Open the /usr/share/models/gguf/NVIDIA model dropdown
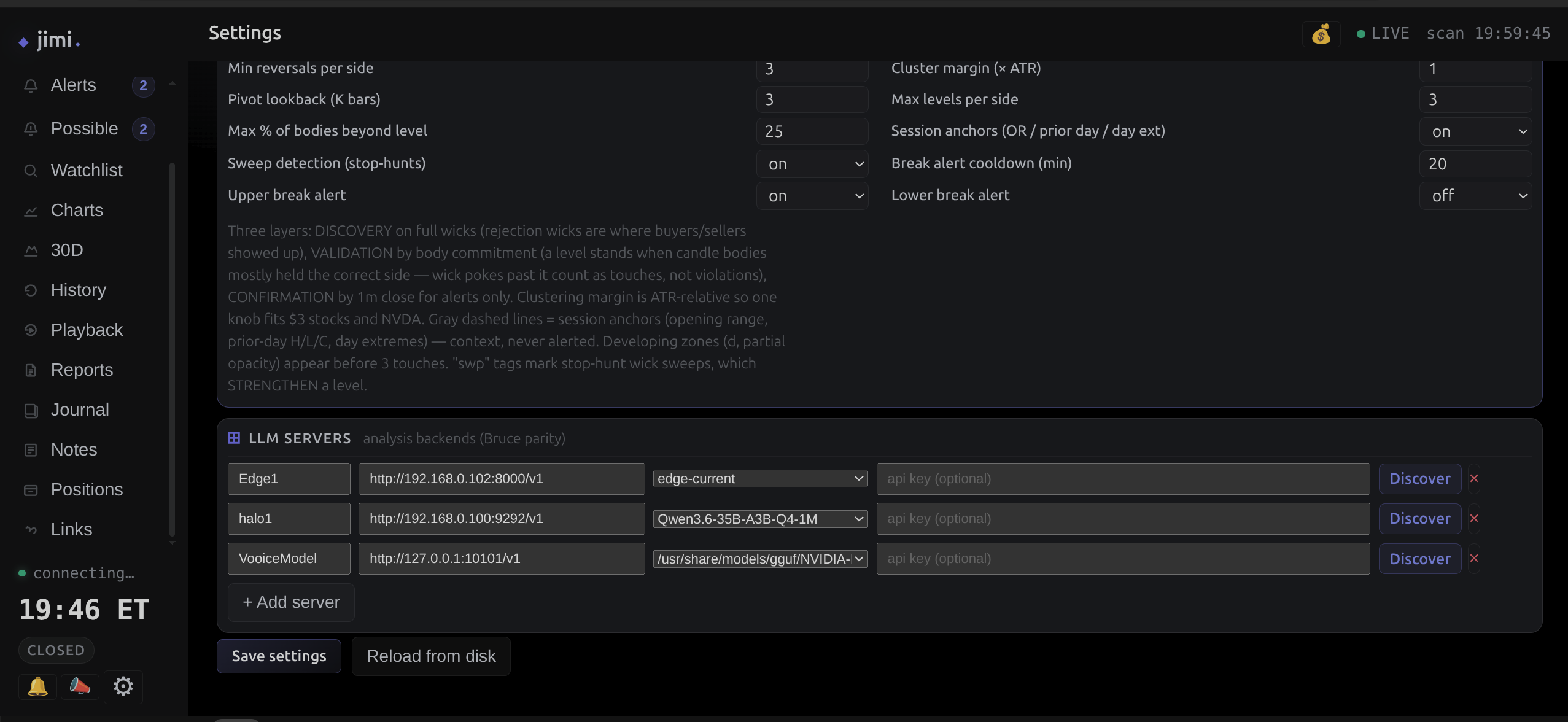Image resolution: width=1568 pixels, height=722 pixels. pos(760,559)
